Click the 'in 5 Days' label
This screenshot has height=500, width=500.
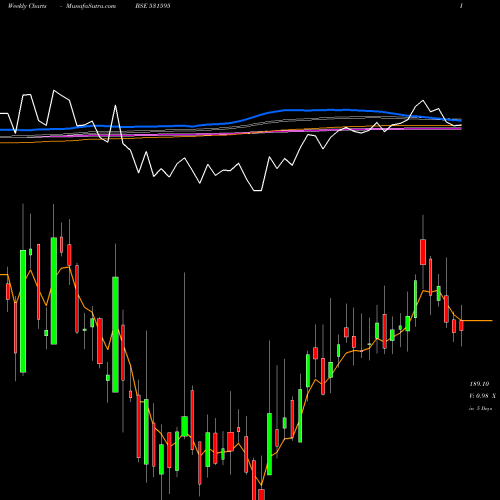(480, 408)
